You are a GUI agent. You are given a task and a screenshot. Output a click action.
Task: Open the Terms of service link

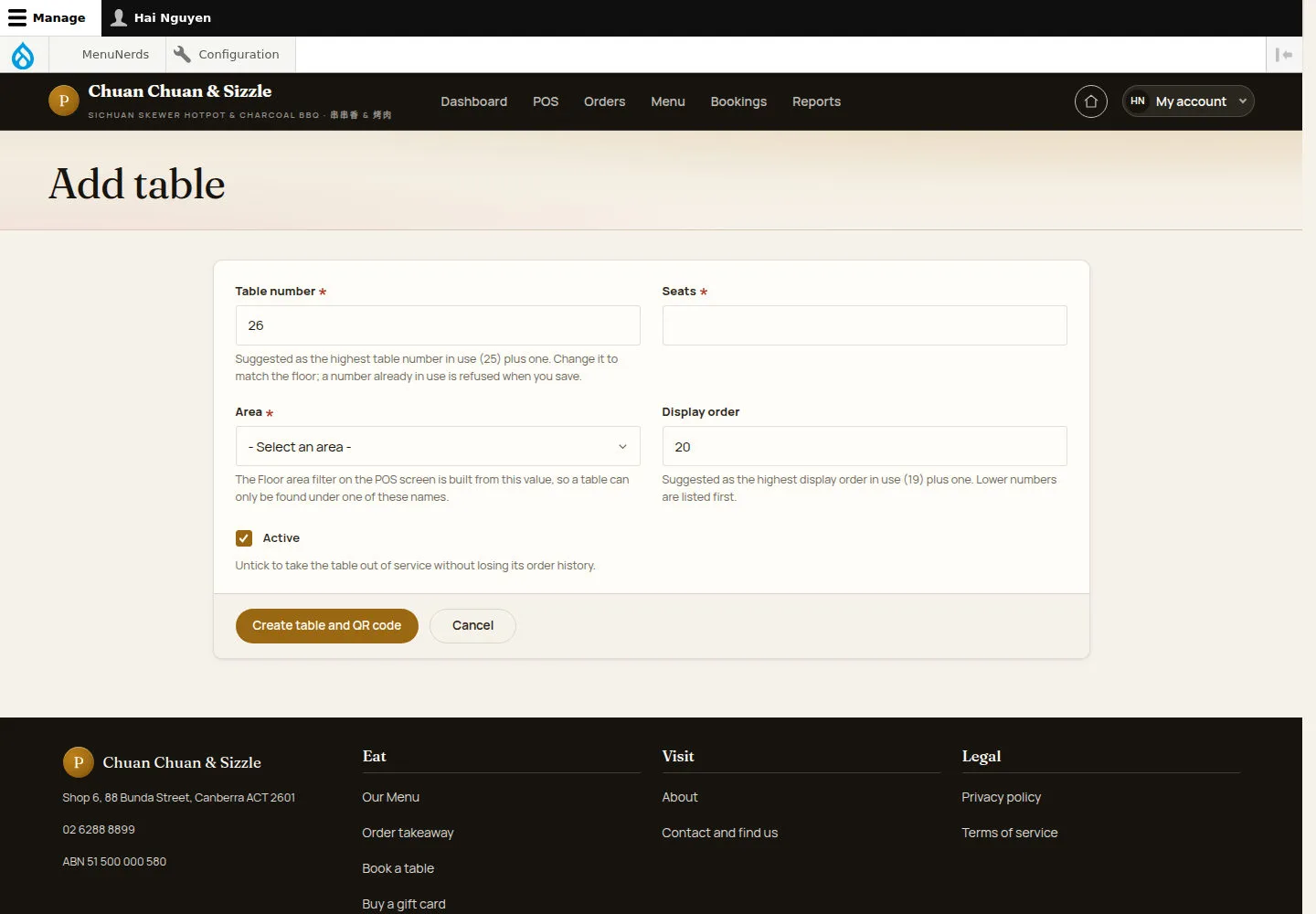click(x=1010, y=833)
